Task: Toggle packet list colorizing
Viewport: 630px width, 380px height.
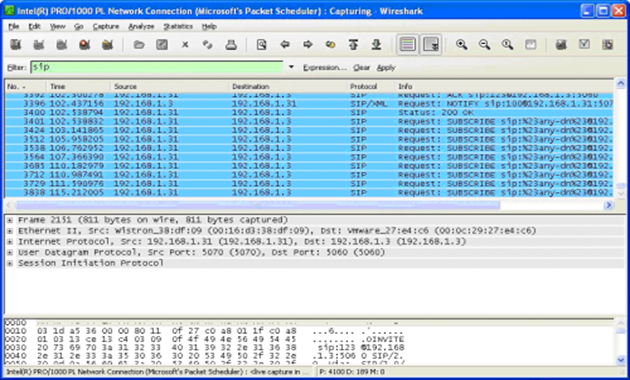Action: point(407,44)
